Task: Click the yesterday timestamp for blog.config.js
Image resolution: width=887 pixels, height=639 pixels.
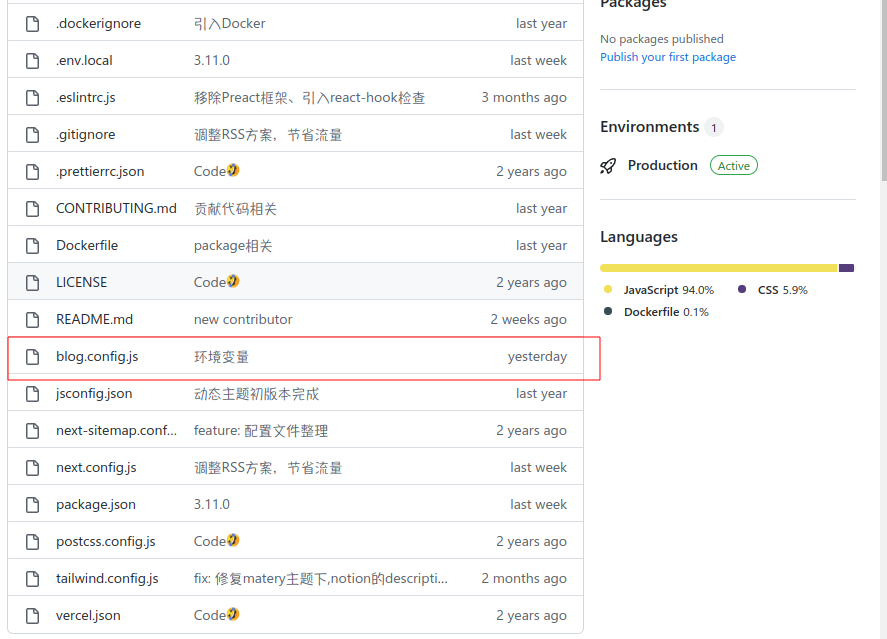Action: pos(538,356)
